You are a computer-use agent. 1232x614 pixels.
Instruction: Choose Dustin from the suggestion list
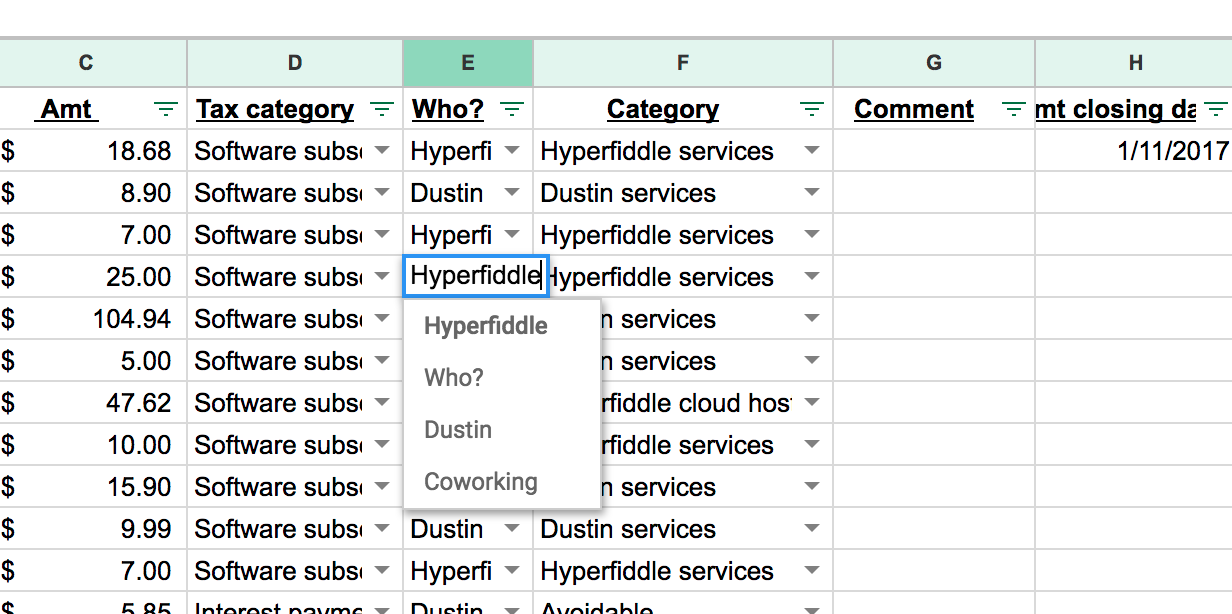click(x=502, y=430)
